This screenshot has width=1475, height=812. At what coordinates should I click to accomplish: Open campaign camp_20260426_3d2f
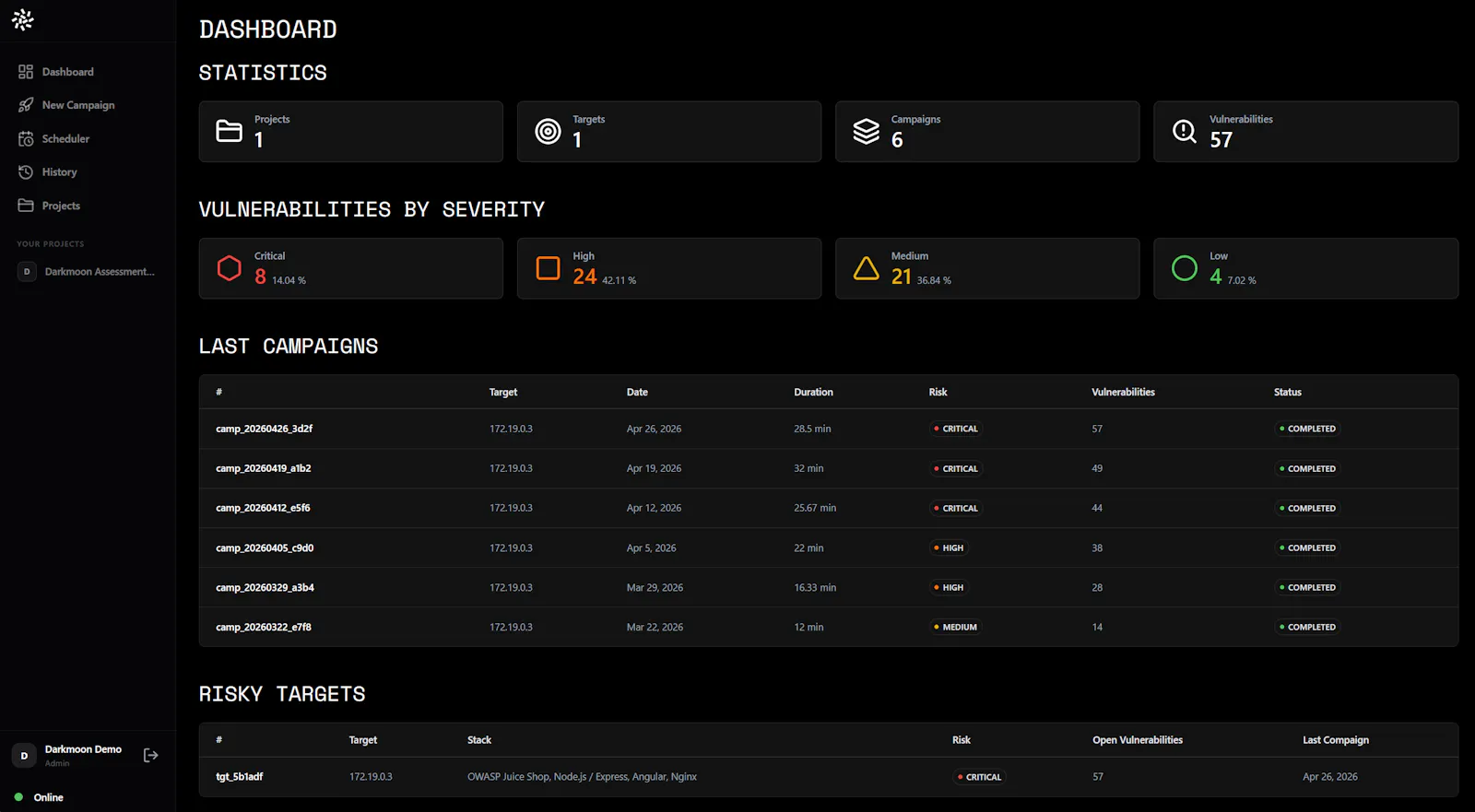[x=264, y=429]
